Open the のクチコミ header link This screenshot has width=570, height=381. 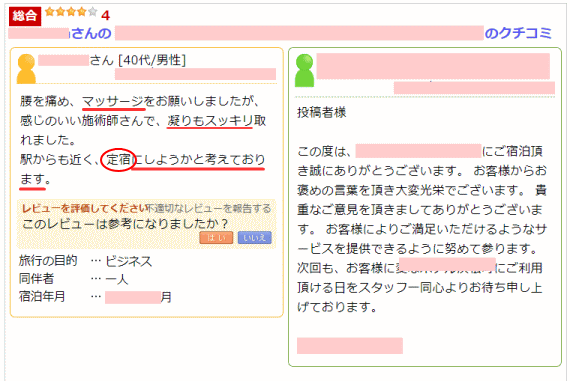(518, 33)
